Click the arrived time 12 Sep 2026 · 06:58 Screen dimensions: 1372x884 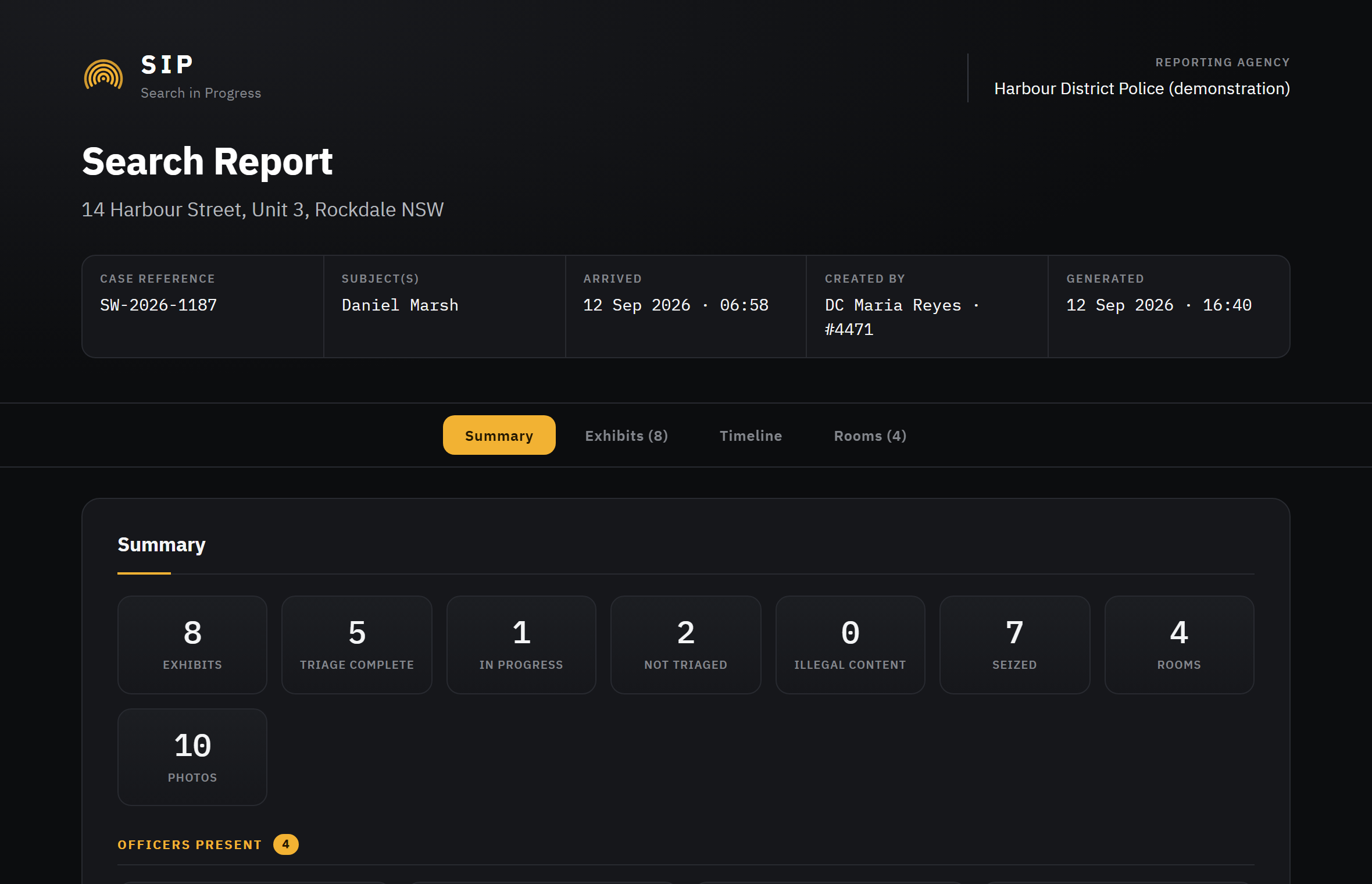point(676,305)
